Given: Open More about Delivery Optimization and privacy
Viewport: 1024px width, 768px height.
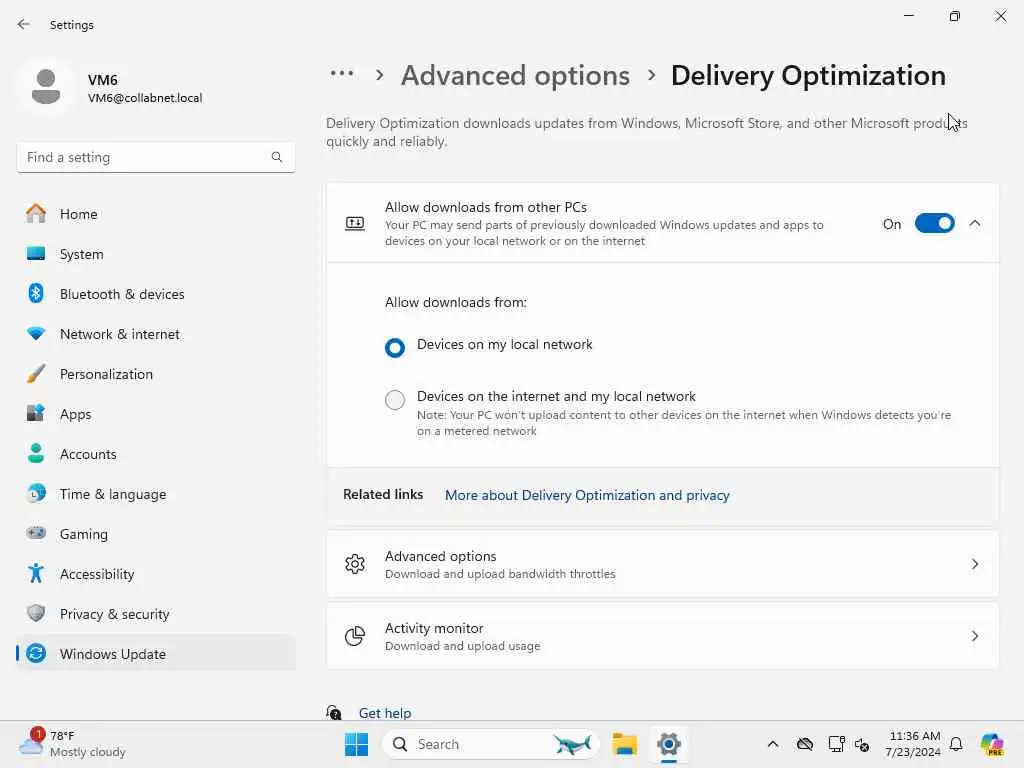Looking at the screenshot, I should coord(587,495).
